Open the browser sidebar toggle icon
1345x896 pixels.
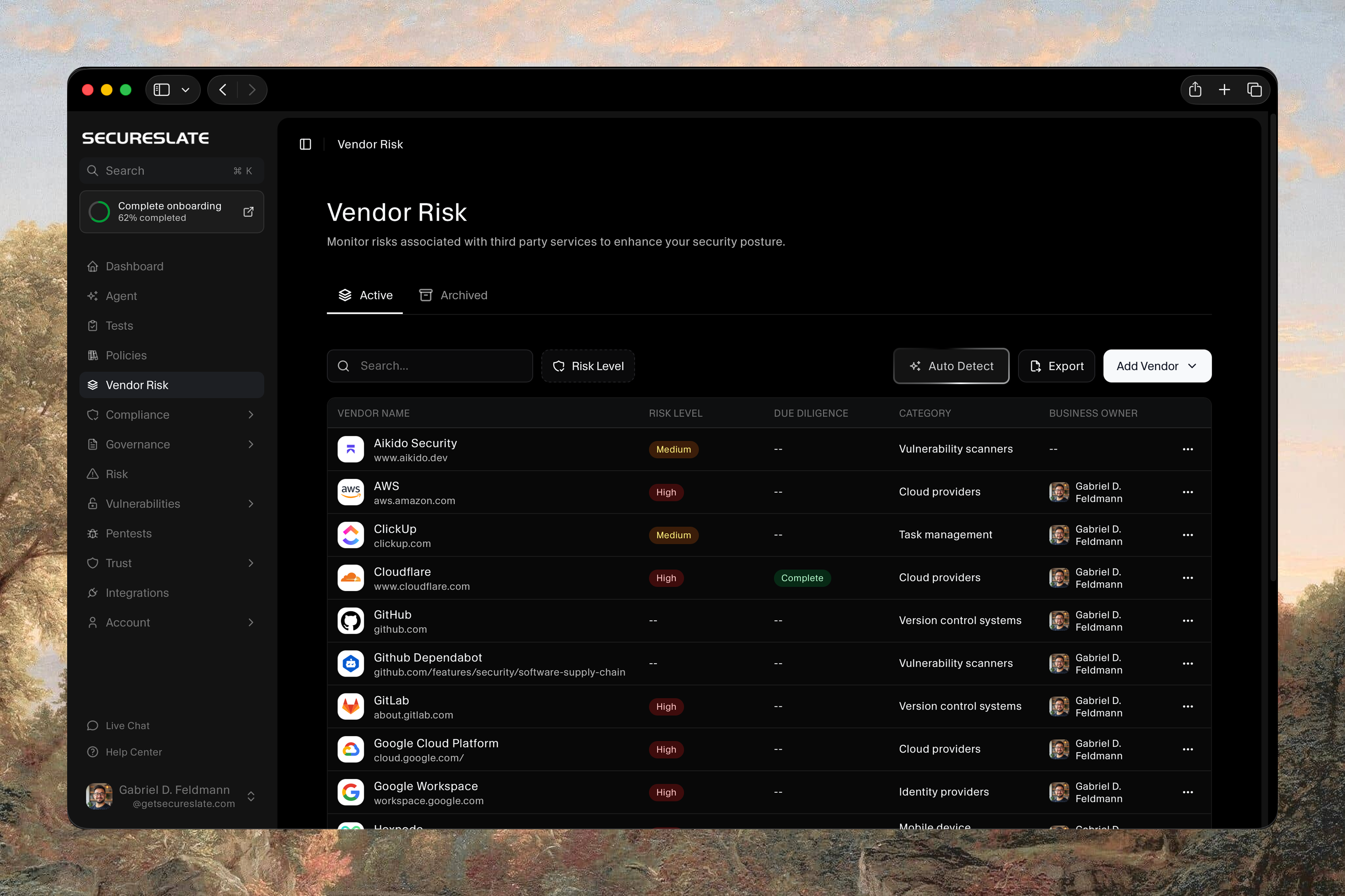click(x=162, y=90)
